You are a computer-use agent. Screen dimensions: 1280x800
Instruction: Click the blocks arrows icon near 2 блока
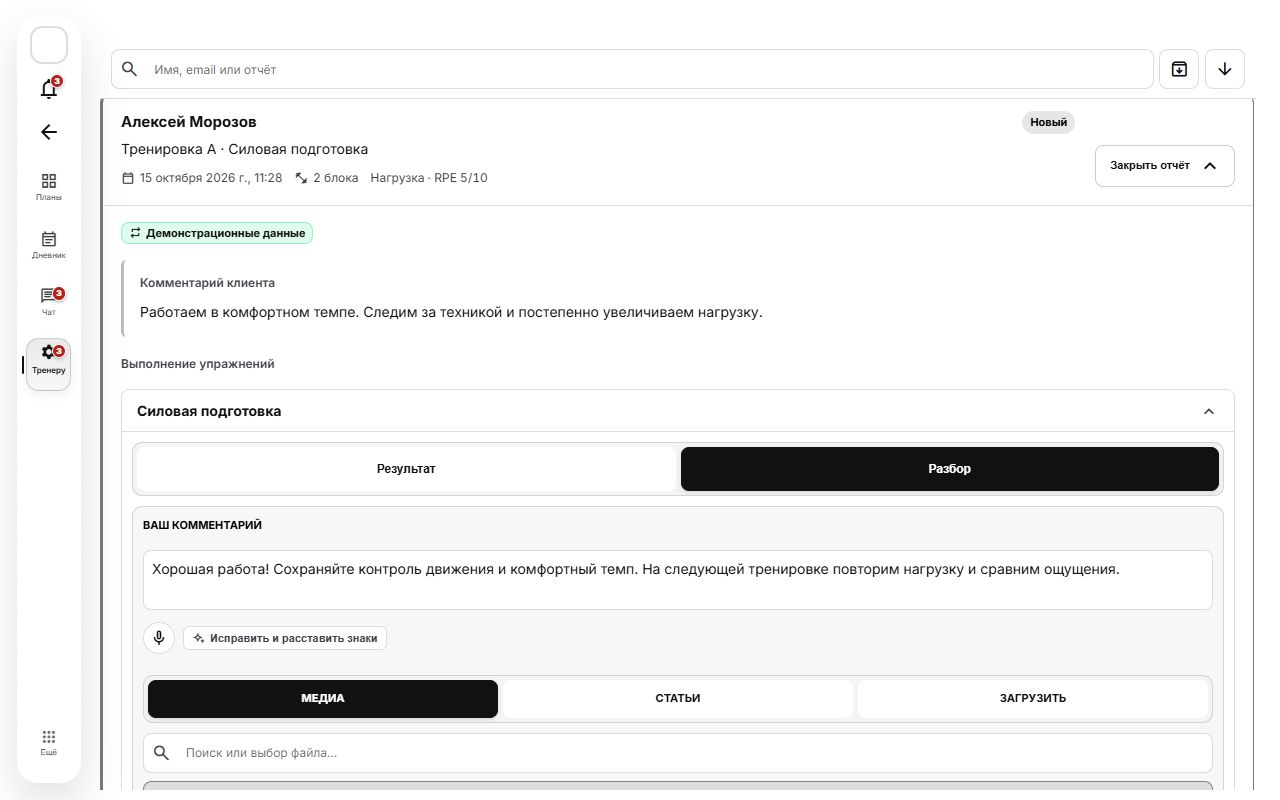point(301,178)
